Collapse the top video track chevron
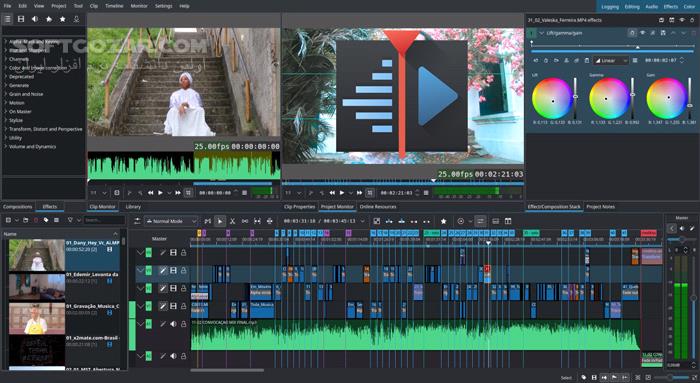Viewport: 700px width, 383px height. [x=140, y=253]
